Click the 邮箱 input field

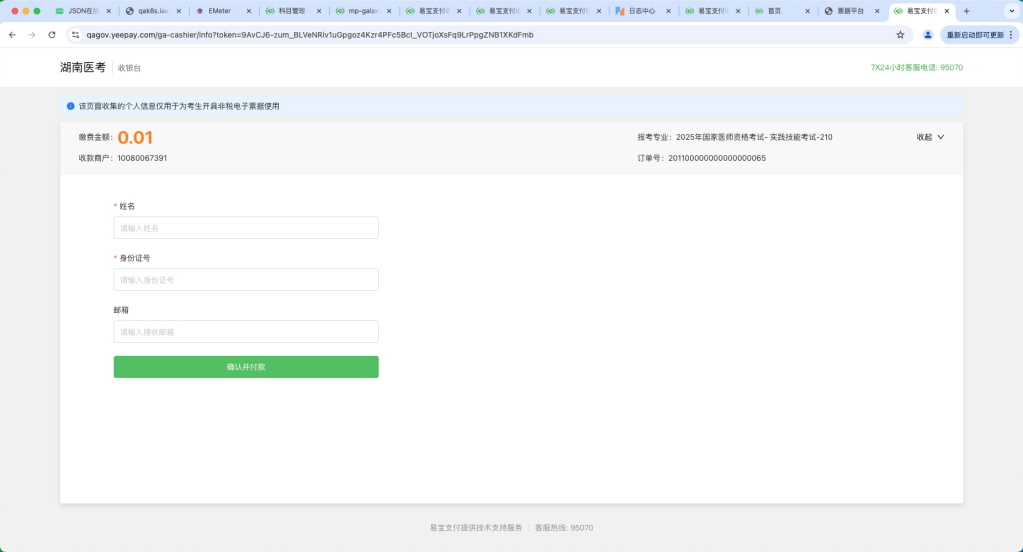click(x=246, y=332)
